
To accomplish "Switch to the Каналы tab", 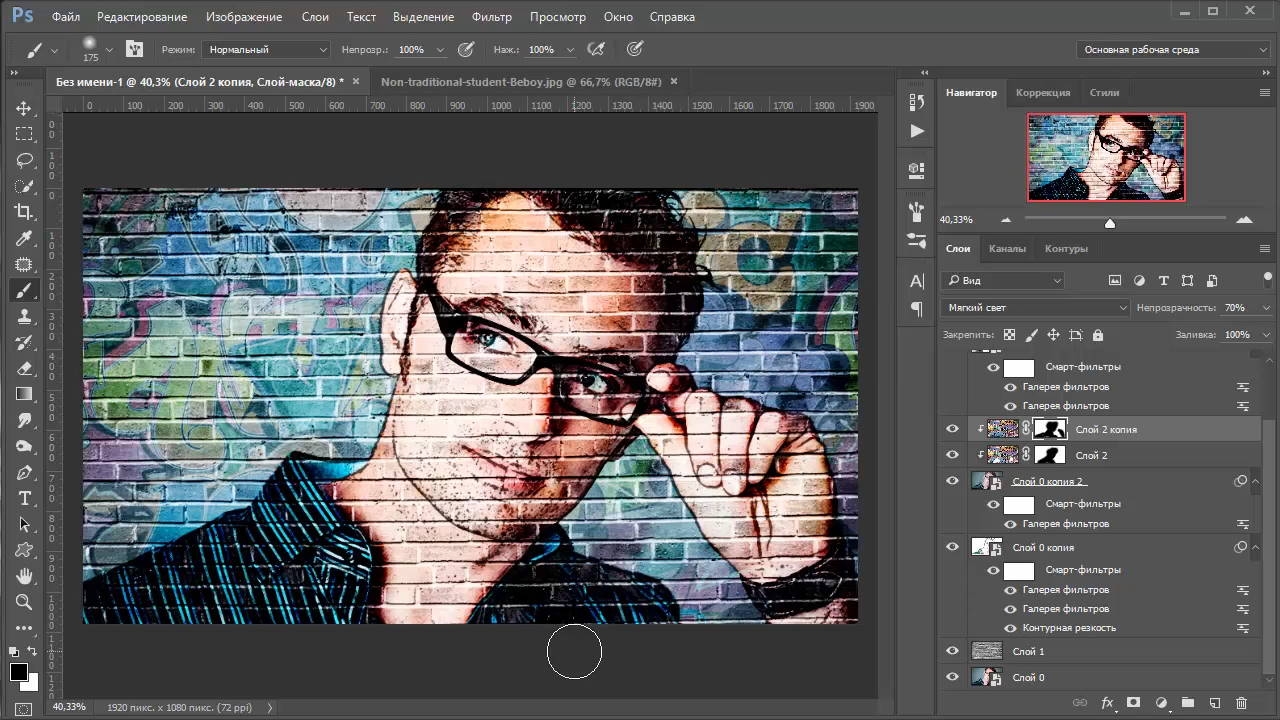I will coord(1007,248).
